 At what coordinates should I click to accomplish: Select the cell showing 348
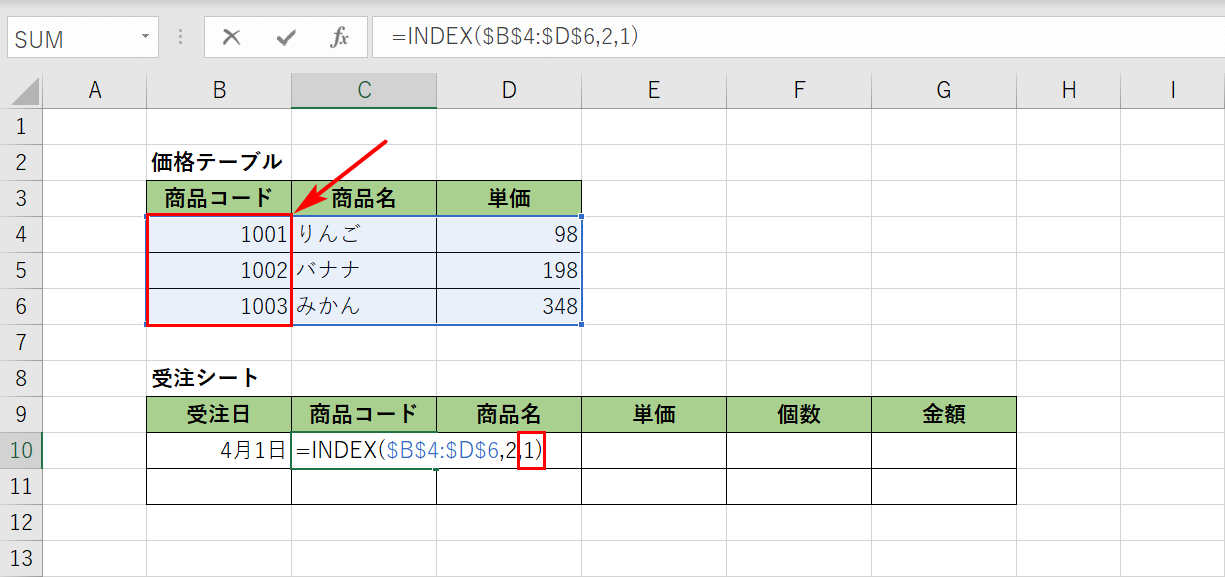tap(508, 306)
